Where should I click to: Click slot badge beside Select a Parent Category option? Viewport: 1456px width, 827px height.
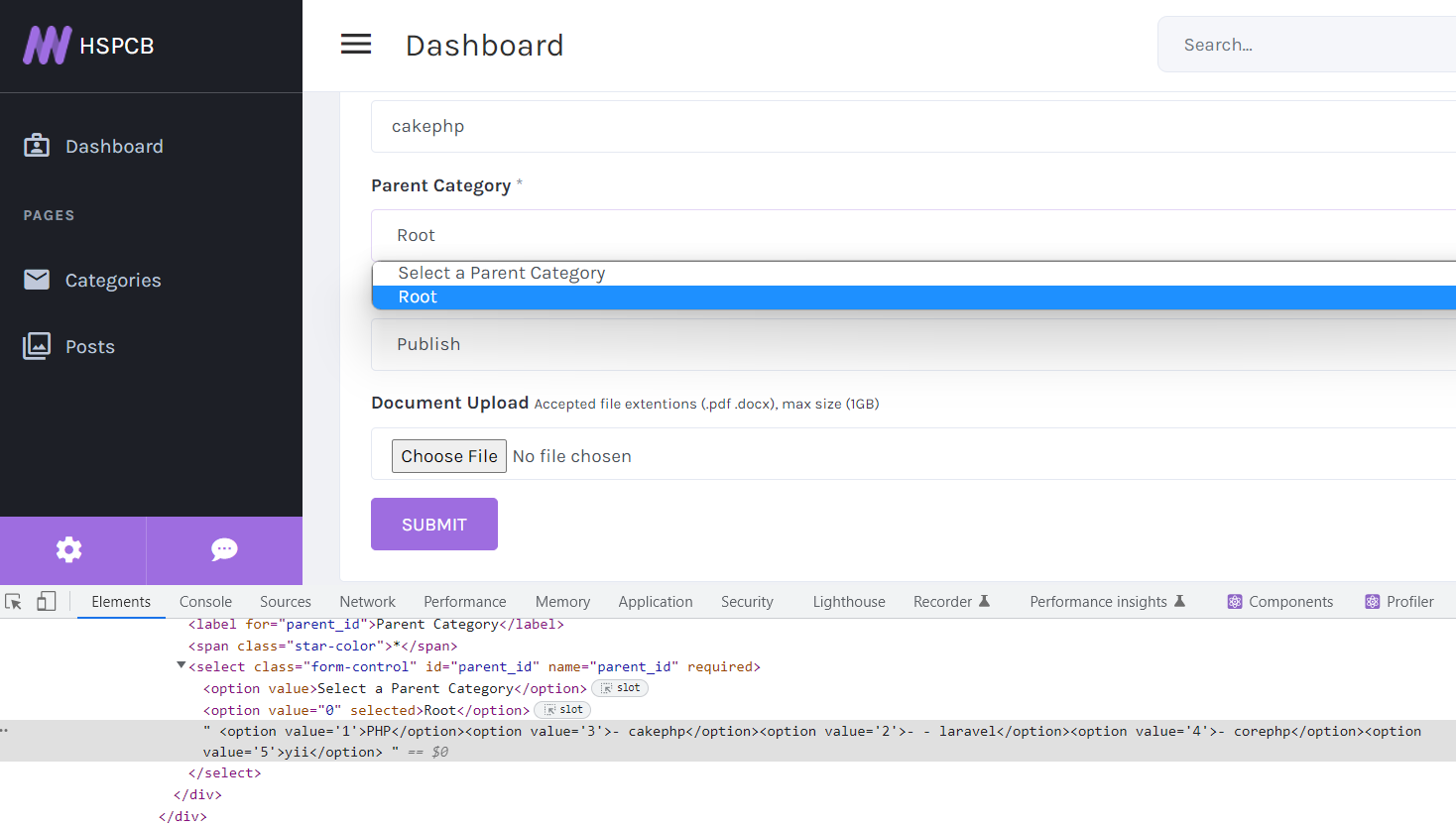click(620, 688)
